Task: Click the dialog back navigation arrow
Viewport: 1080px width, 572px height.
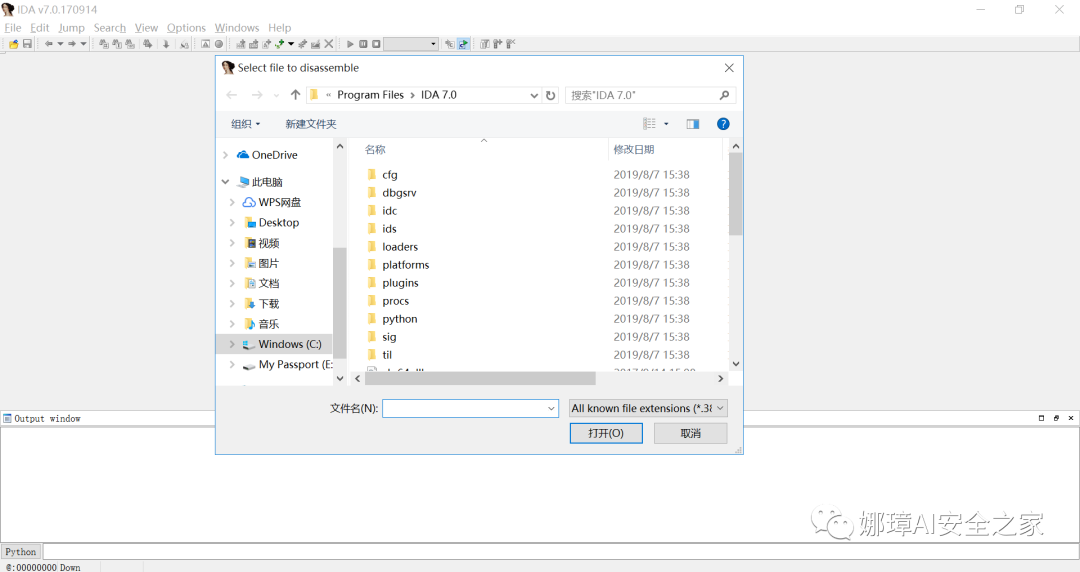Action: pyautogui.click(x=231, y=95)
